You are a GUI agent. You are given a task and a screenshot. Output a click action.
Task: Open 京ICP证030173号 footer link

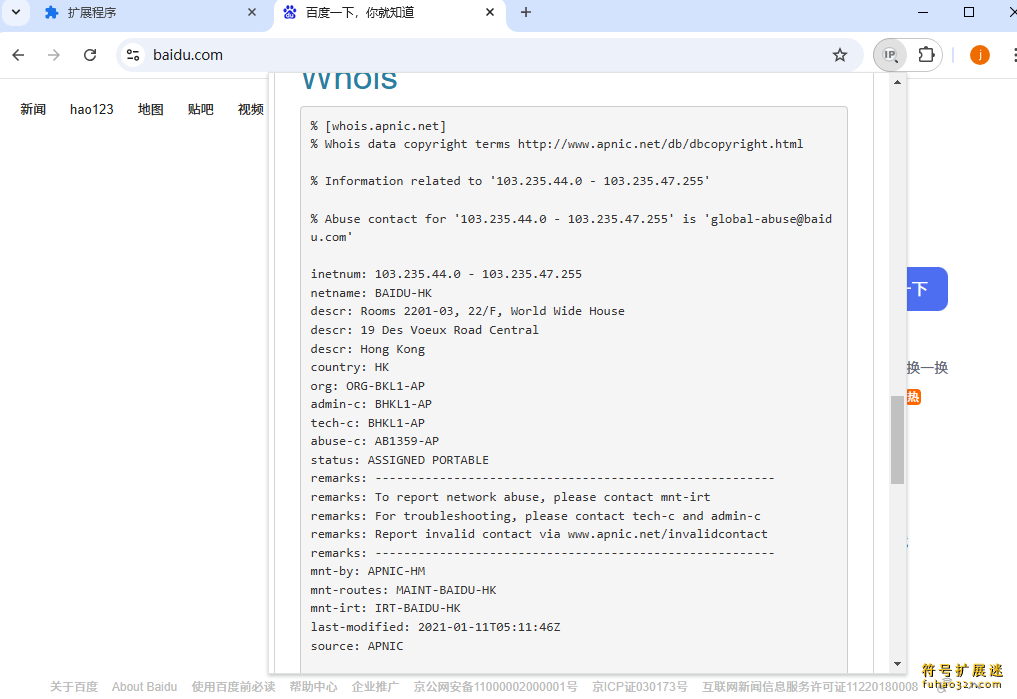(x=640, y=687)
